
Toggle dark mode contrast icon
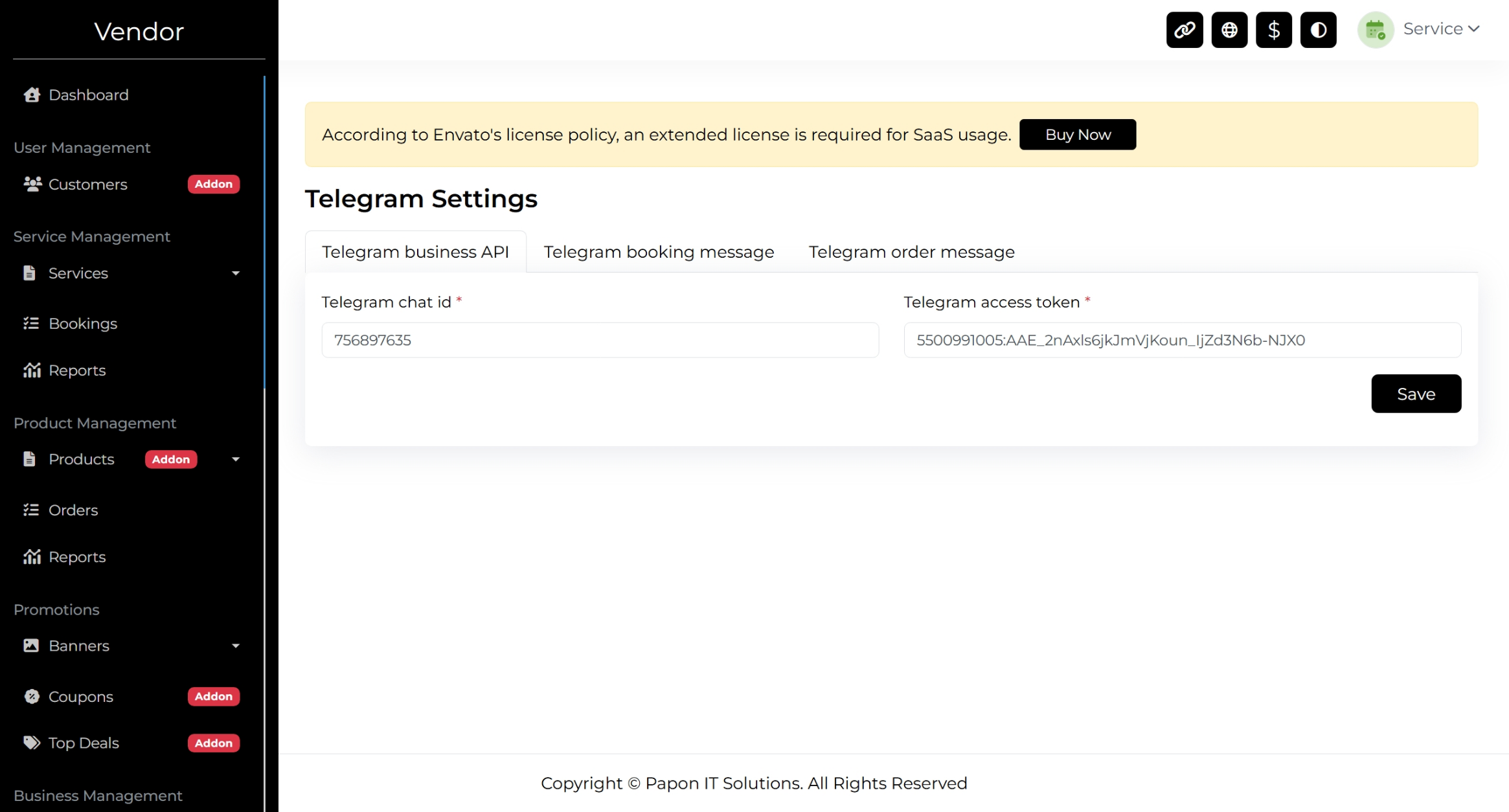point(1318,30)
